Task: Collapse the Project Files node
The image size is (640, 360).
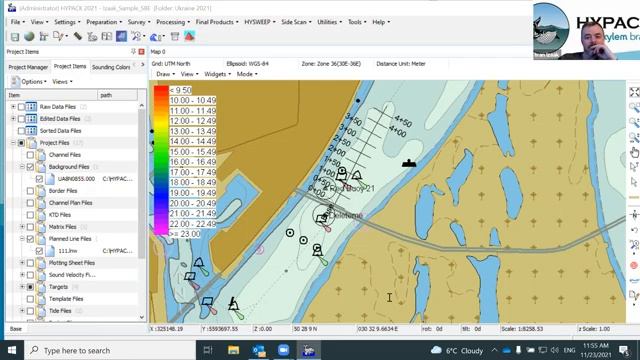Action: click(x=13, y=143)
